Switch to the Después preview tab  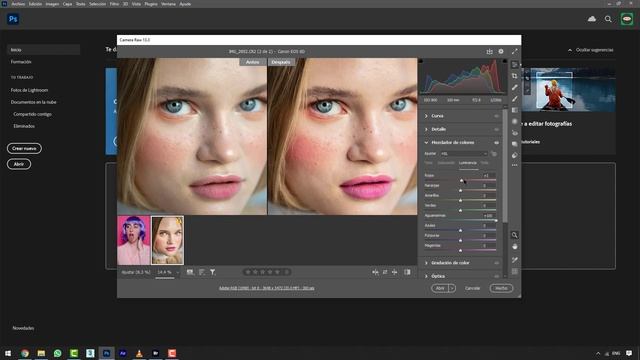click(x=281, y=62)
